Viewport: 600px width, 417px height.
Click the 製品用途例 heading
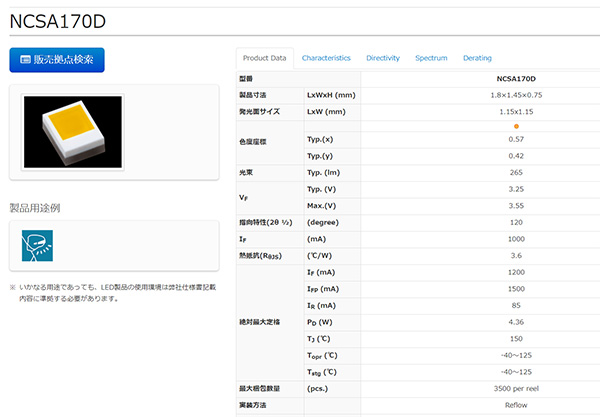[35, 208]
